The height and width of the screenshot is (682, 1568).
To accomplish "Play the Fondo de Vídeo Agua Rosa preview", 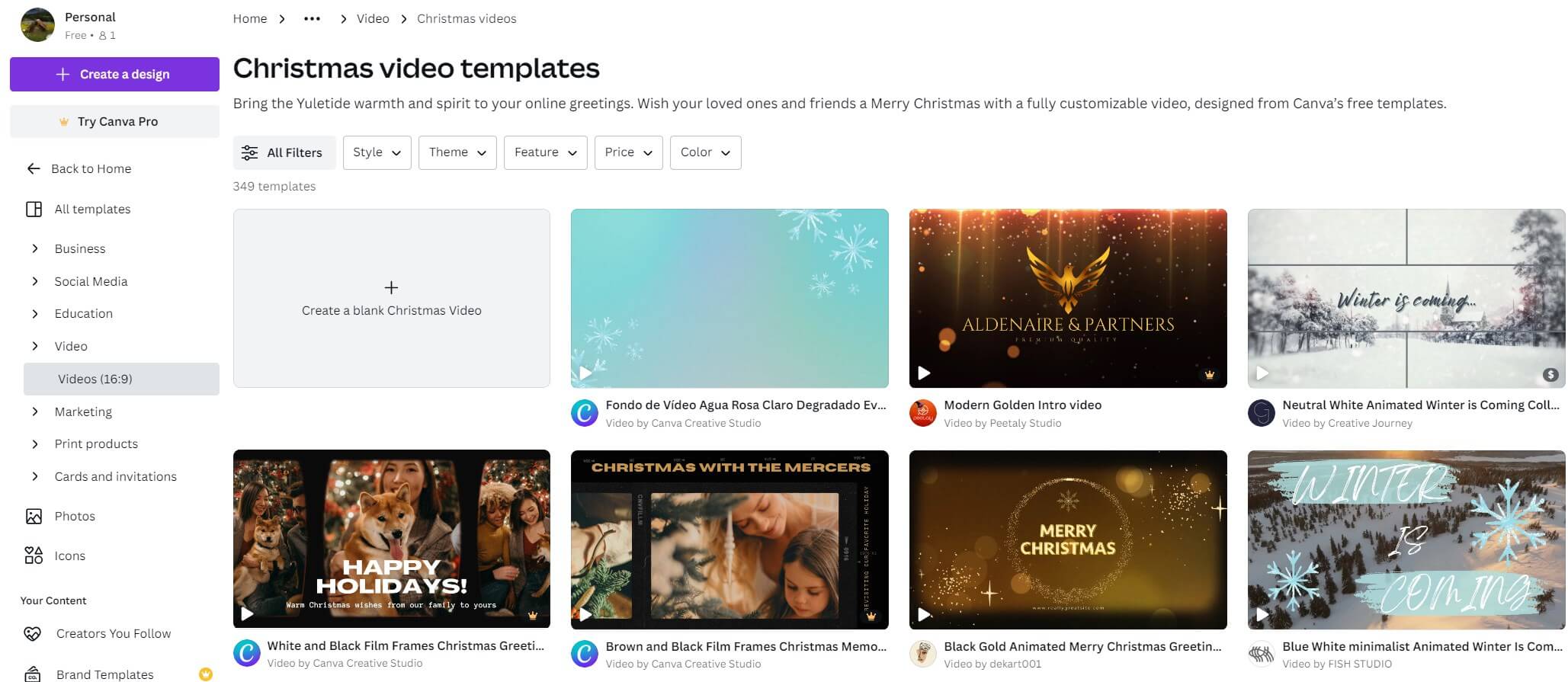I will [x=585, y=373].
